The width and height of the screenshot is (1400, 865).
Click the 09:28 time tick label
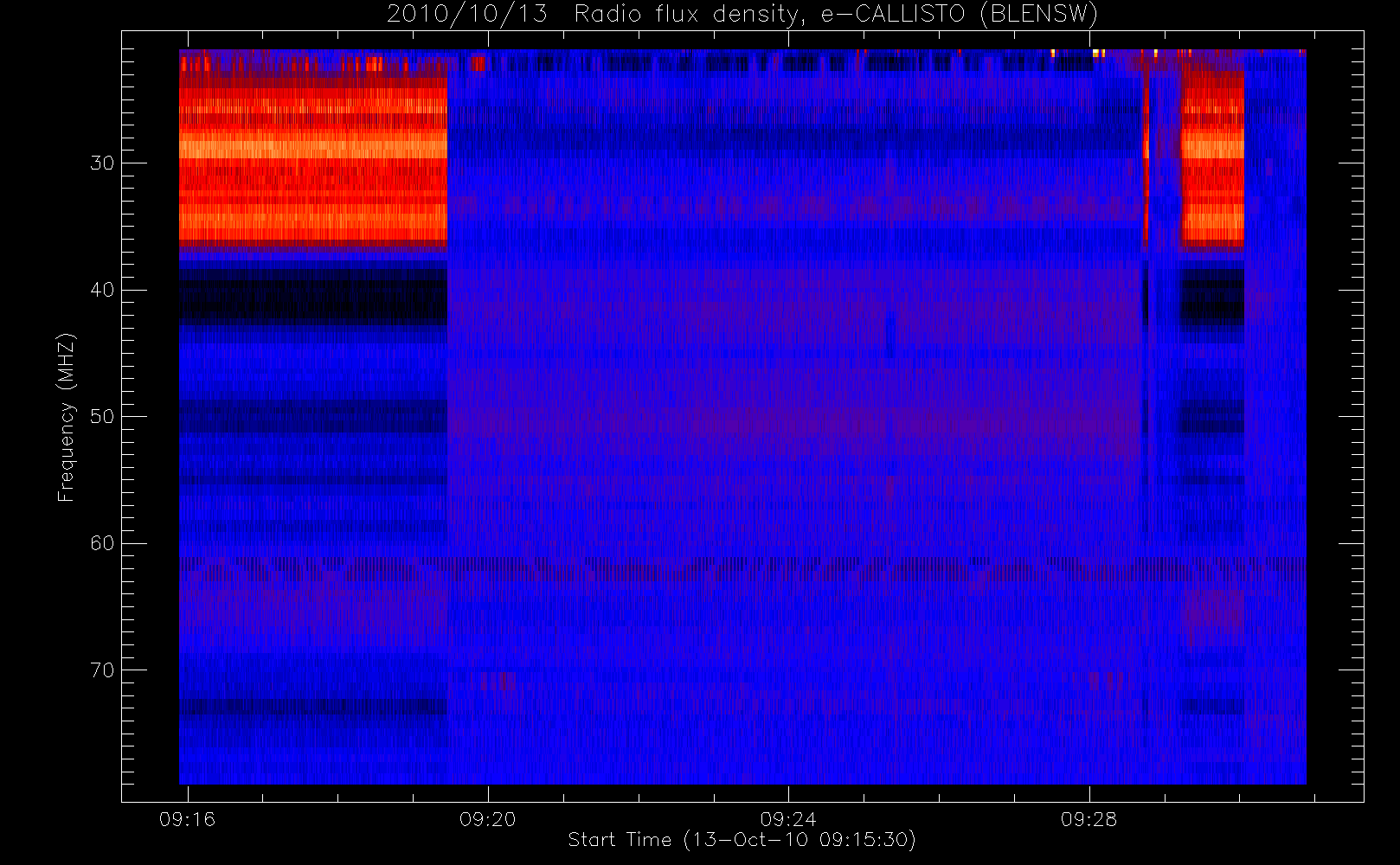1089,818
